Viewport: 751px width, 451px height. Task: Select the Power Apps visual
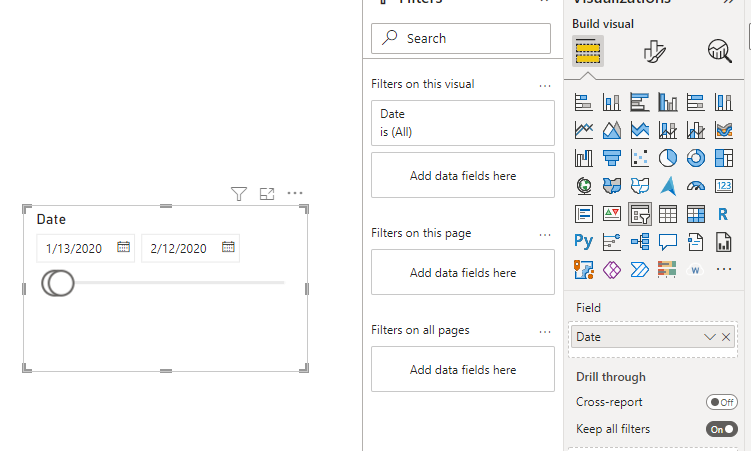(x=612, y=270)
